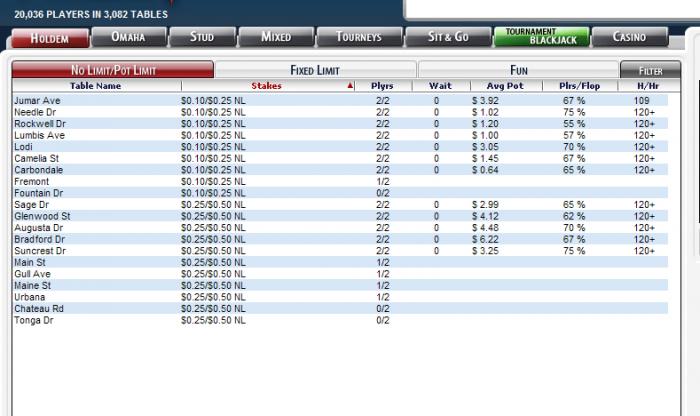Select the Stud tab
Viewport: 700px width, 416px height.
[x=202, y=37]
